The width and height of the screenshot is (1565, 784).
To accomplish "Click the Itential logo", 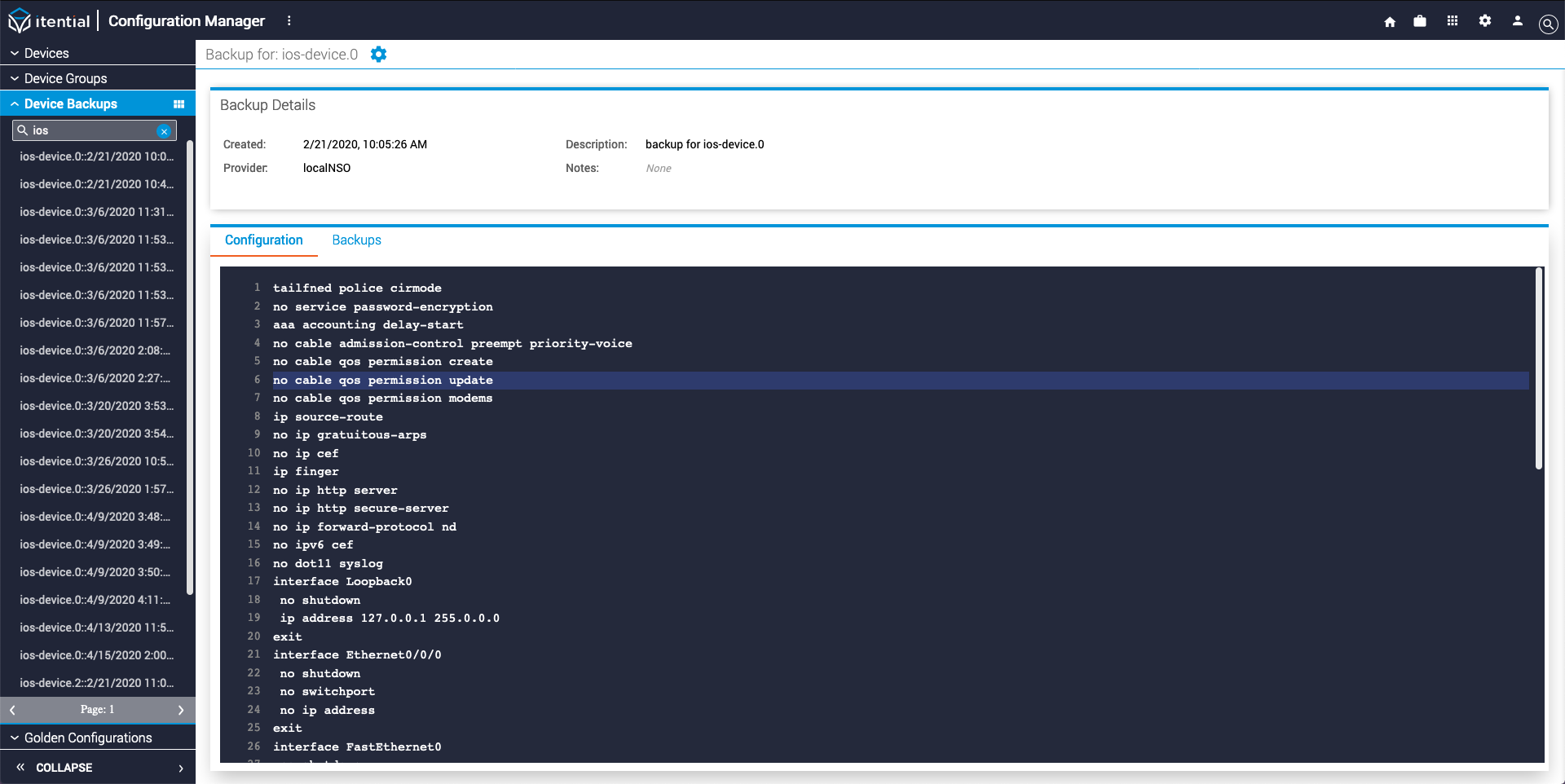I will [49, 20].
